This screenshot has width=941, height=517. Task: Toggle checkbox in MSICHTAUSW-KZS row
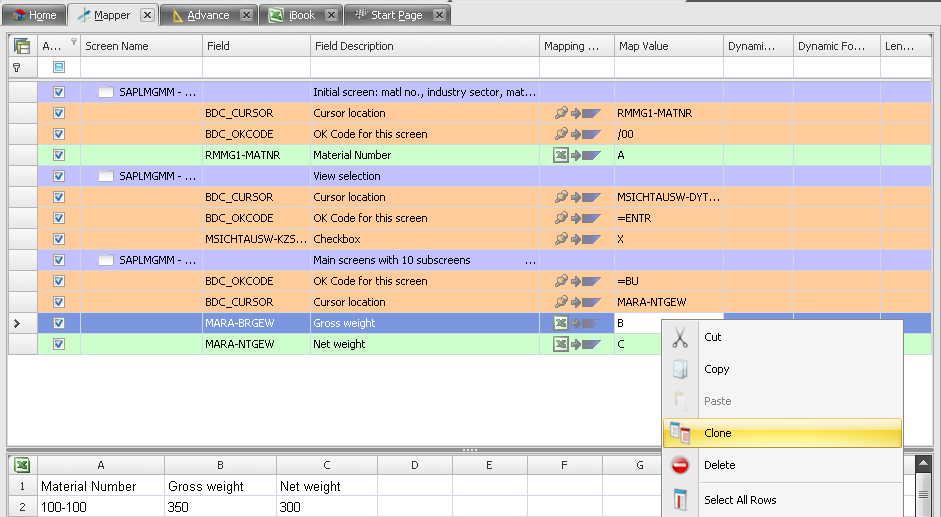(x=59, y=239)
